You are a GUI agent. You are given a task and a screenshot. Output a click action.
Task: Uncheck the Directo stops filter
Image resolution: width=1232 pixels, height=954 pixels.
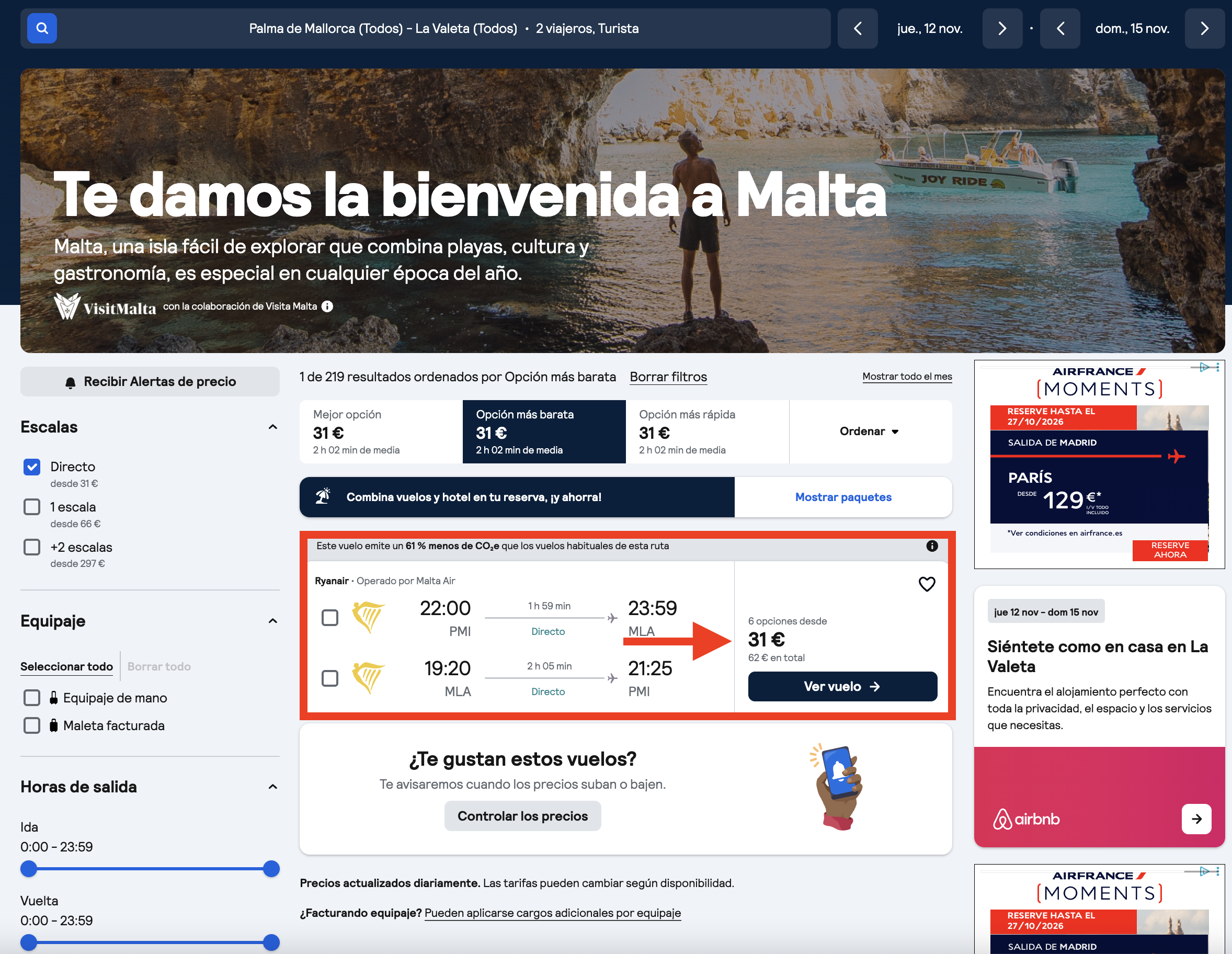(x=31, y=467)
